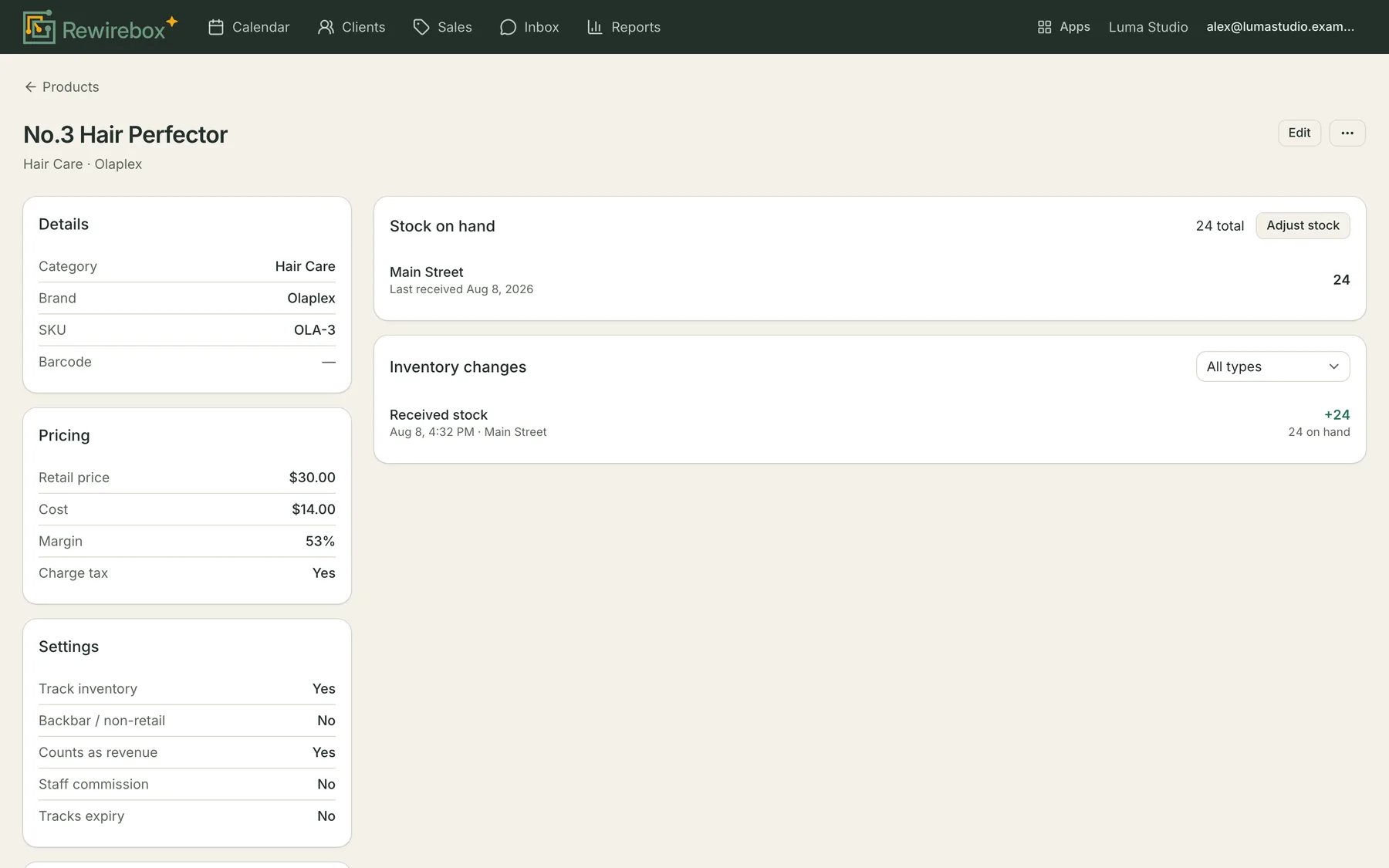
Task: Click the back arrow beside Products
Action: [30, 87]
